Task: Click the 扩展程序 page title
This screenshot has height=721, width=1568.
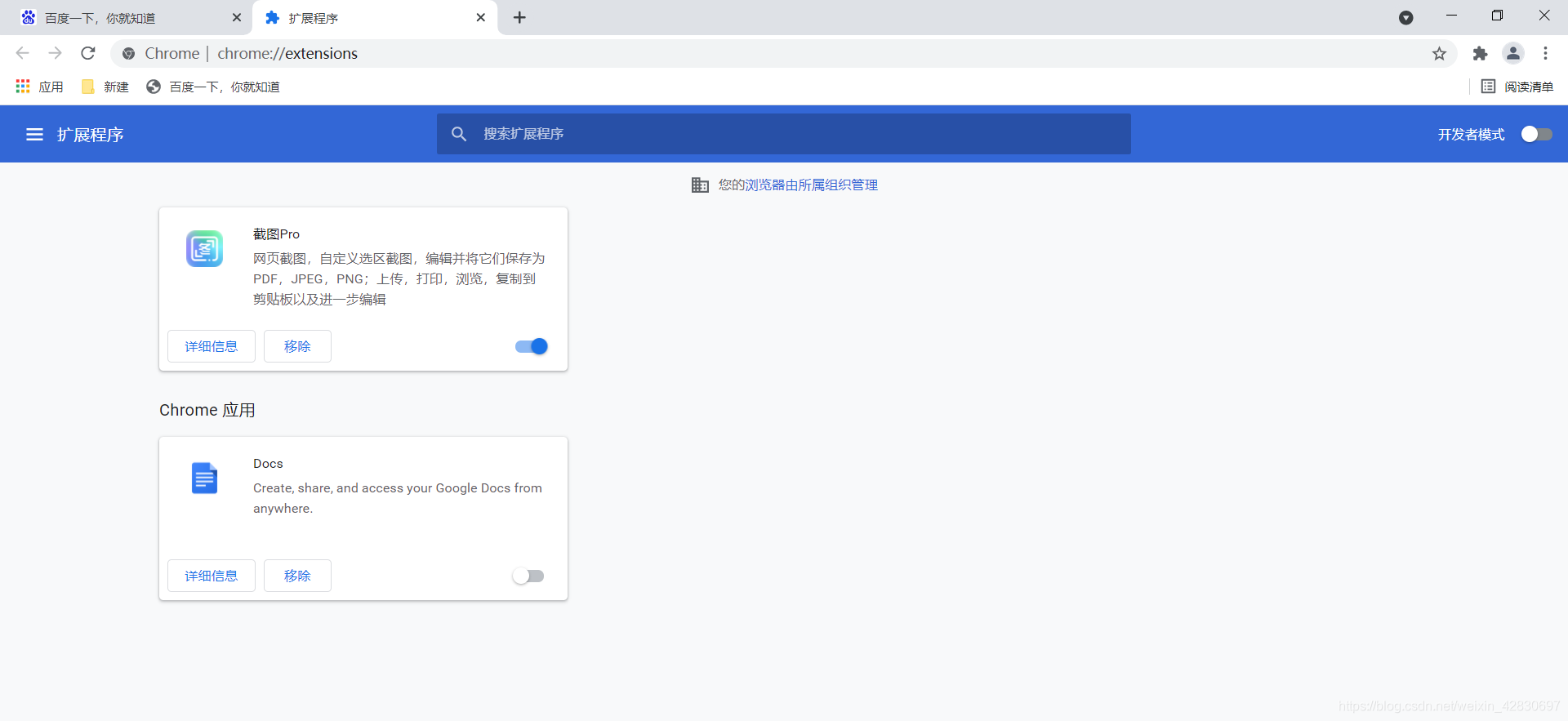Action: pyautogui.click(x=90, y=135)
